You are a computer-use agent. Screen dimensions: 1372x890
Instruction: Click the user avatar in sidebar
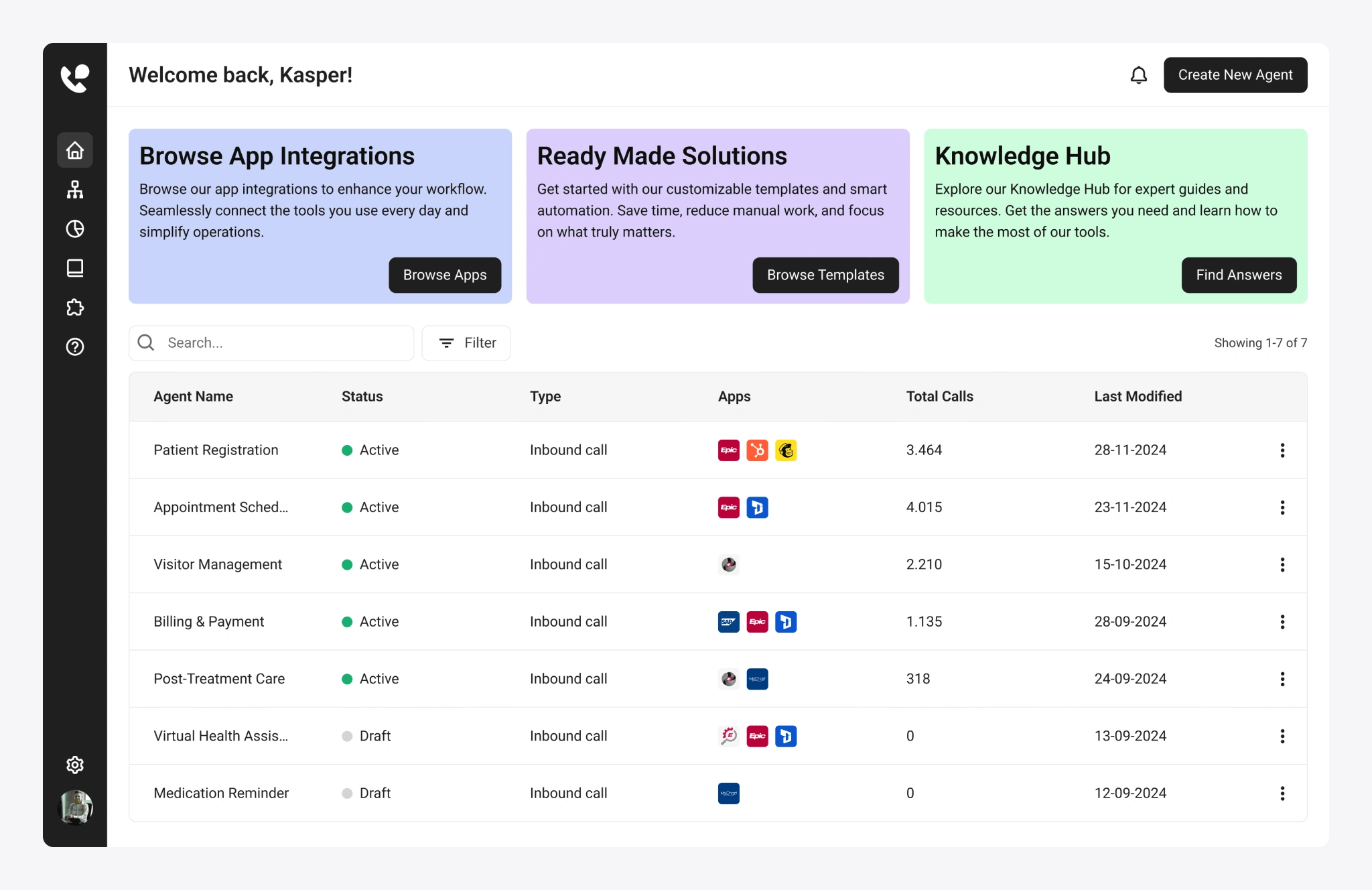click(x=75, y=807)
